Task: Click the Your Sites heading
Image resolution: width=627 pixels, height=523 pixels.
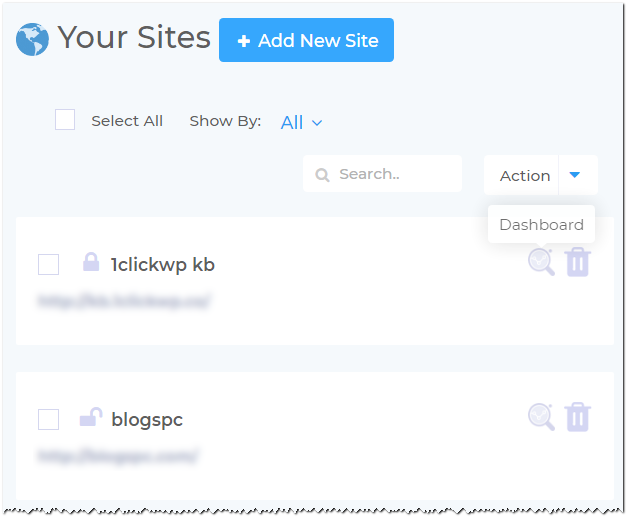Action: click(x=134, y=37)
